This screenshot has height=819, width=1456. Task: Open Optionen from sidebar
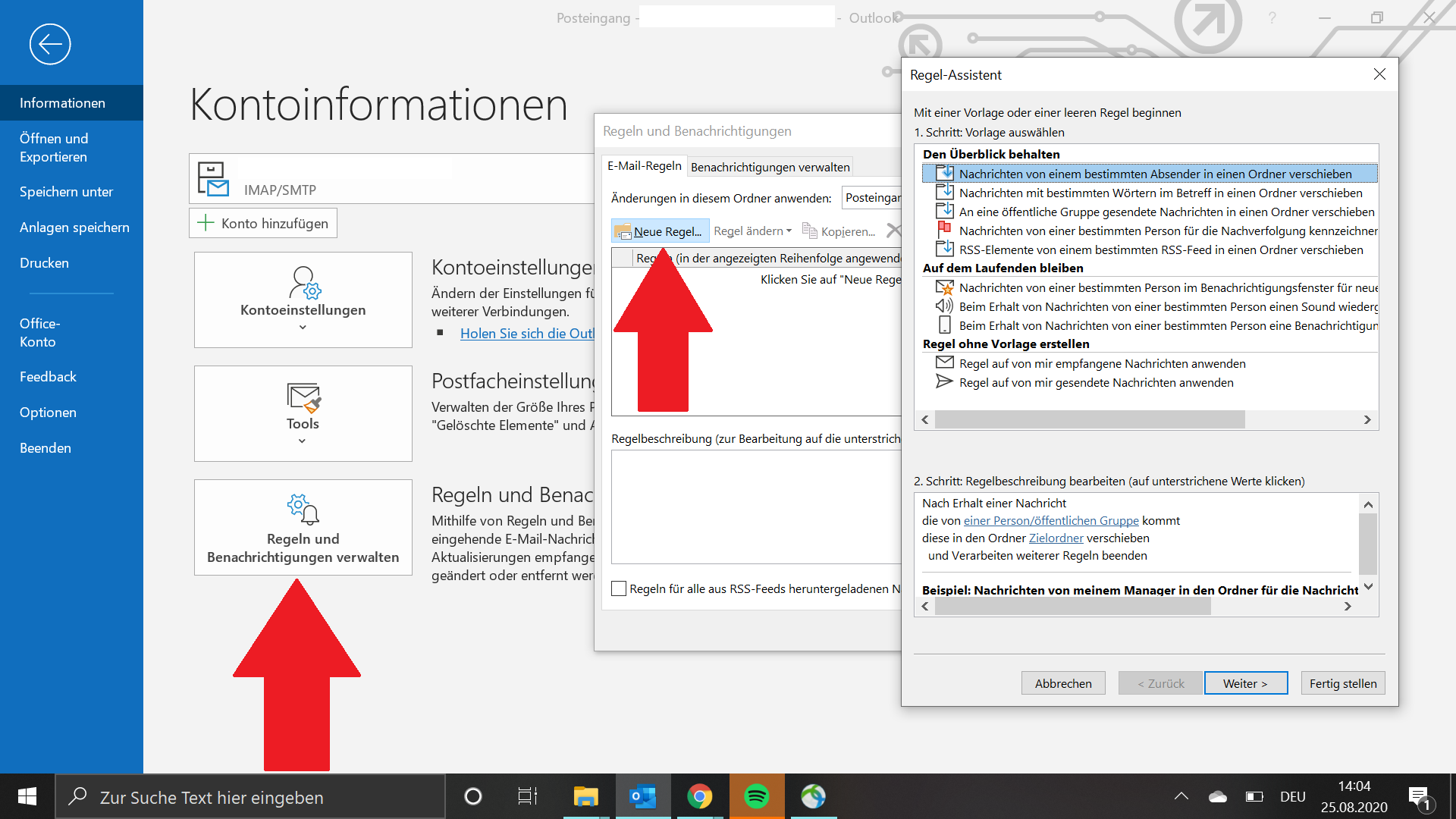coord(71,412)
